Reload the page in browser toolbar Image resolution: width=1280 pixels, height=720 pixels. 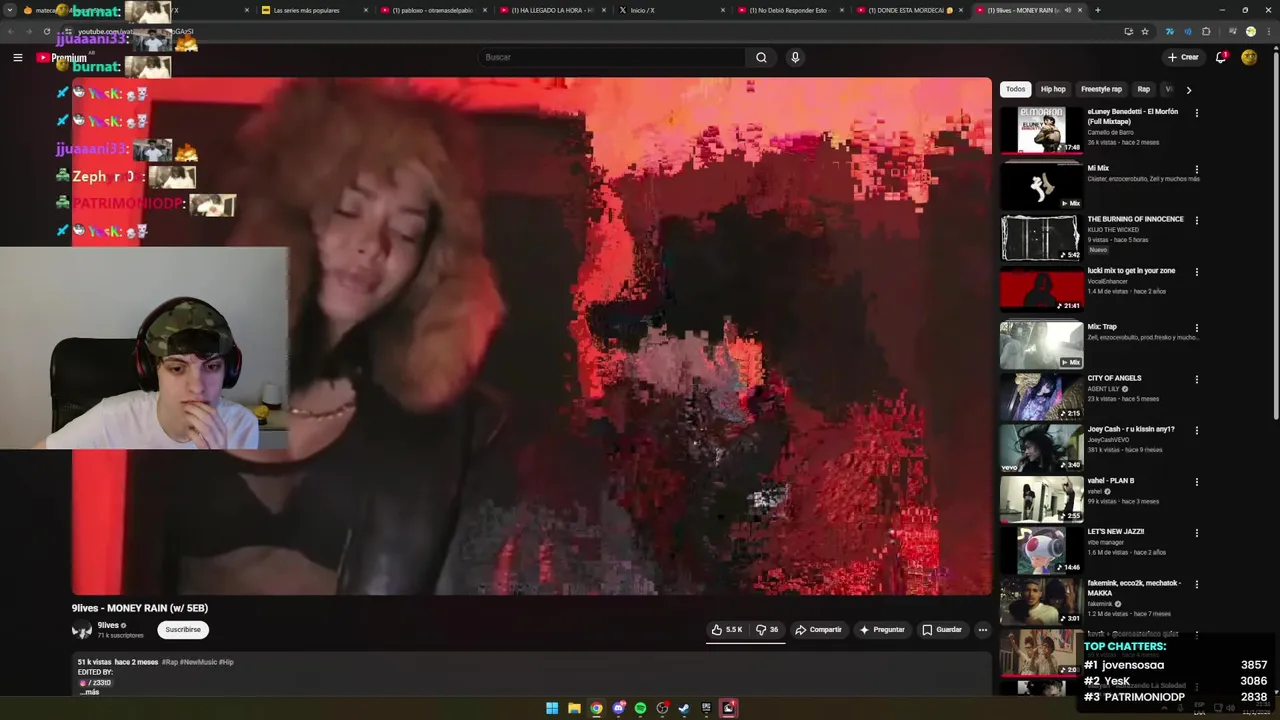coord(47,32)
